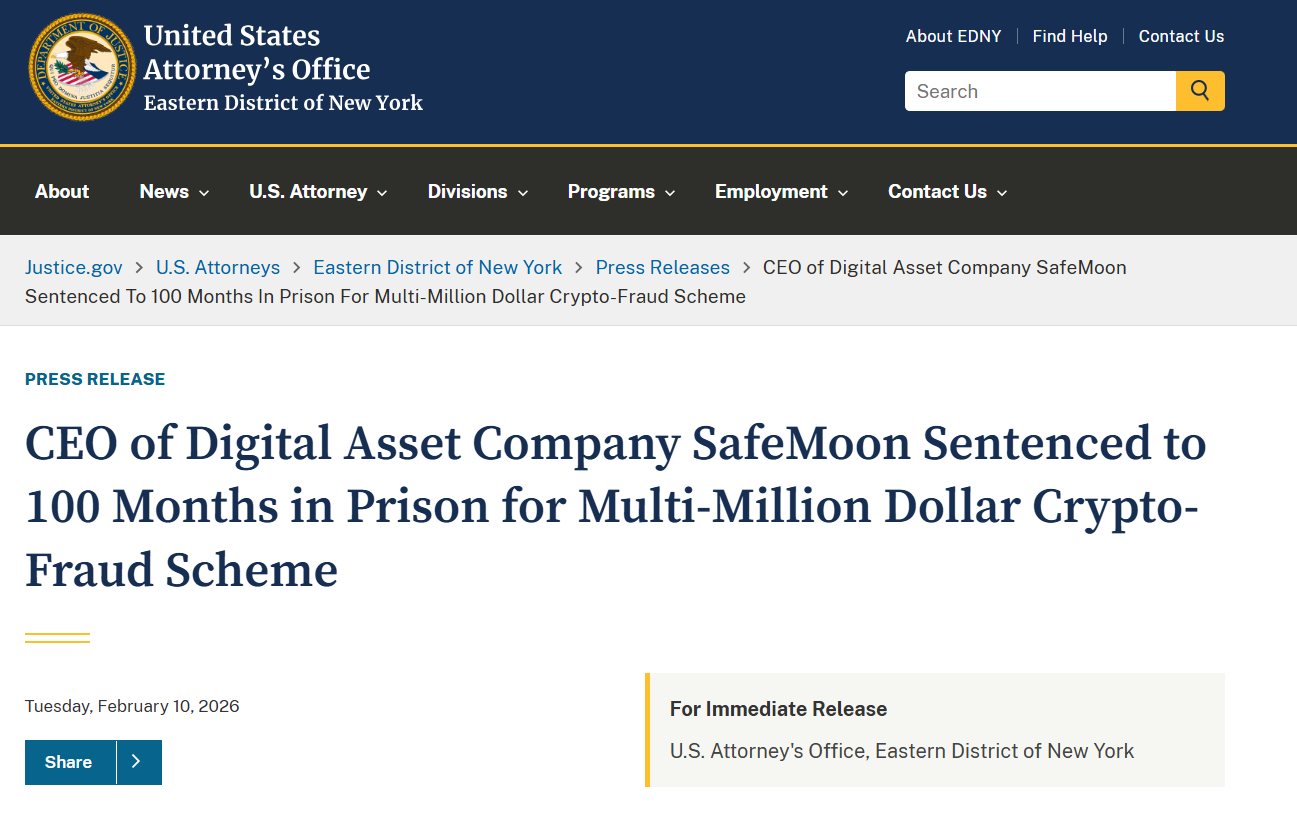Open the Press Releases breadcrumb link
The width and height of the screenshot is (1297, 813).
(663, 268)
